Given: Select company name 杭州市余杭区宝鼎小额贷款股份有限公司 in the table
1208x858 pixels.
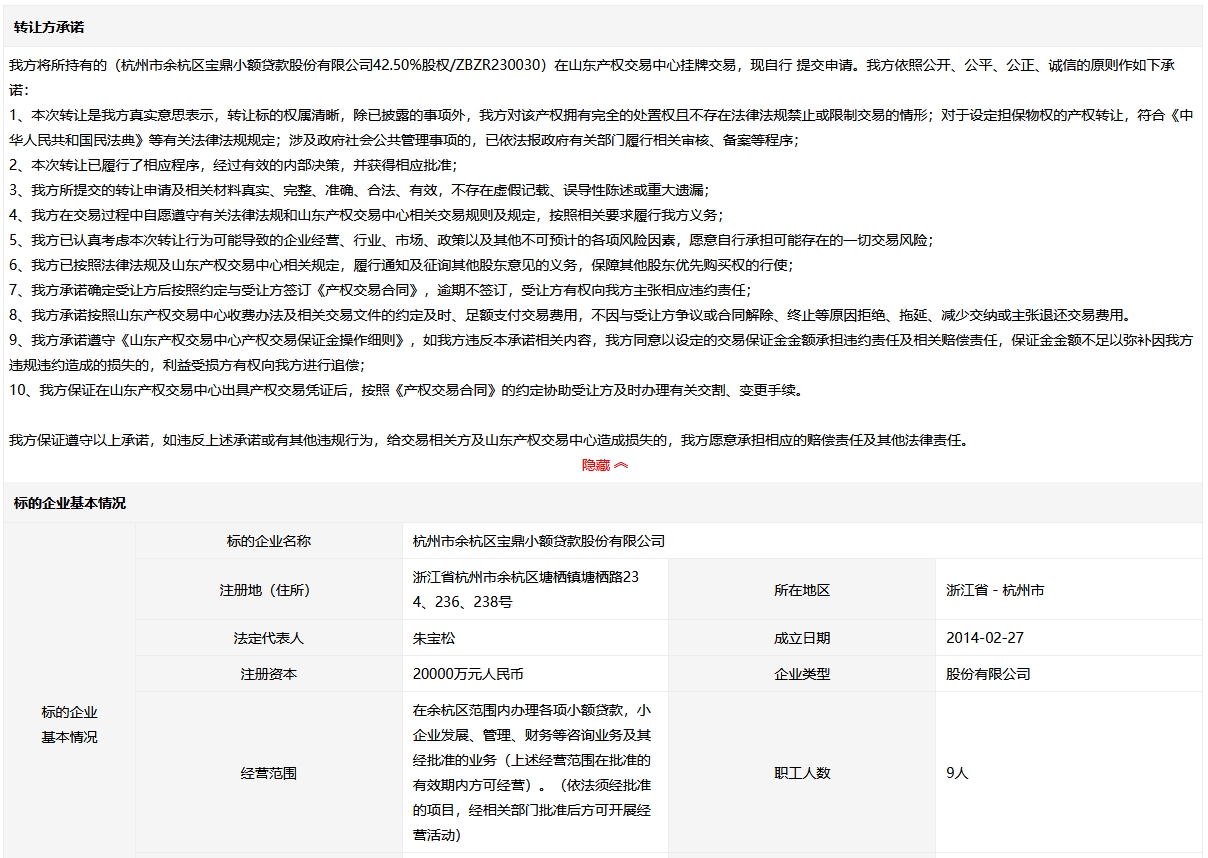Looking at the screenshot, I should pyautogui.click(x=539, y=541).
